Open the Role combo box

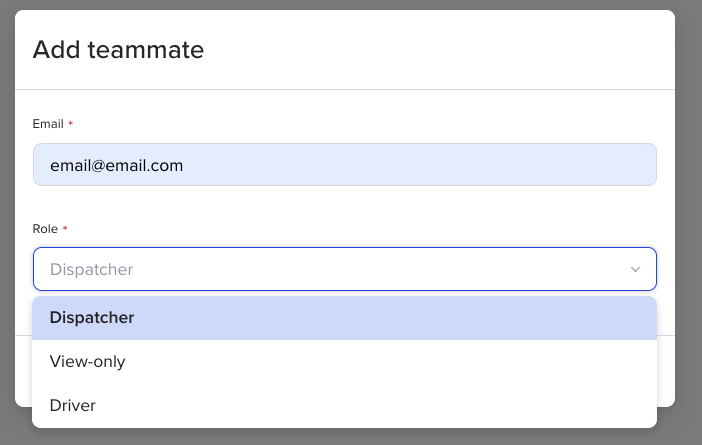pos(344,269)
